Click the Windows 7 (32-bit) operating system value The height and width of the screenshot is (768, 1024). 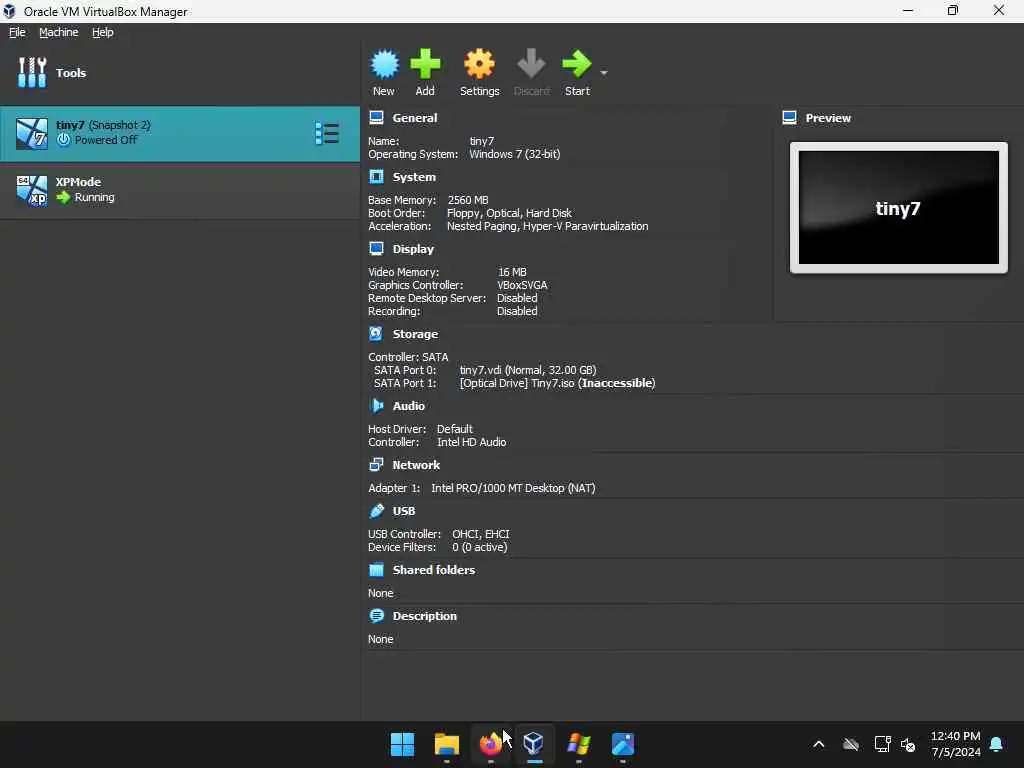pyautogui.click(x=515, y=154)
